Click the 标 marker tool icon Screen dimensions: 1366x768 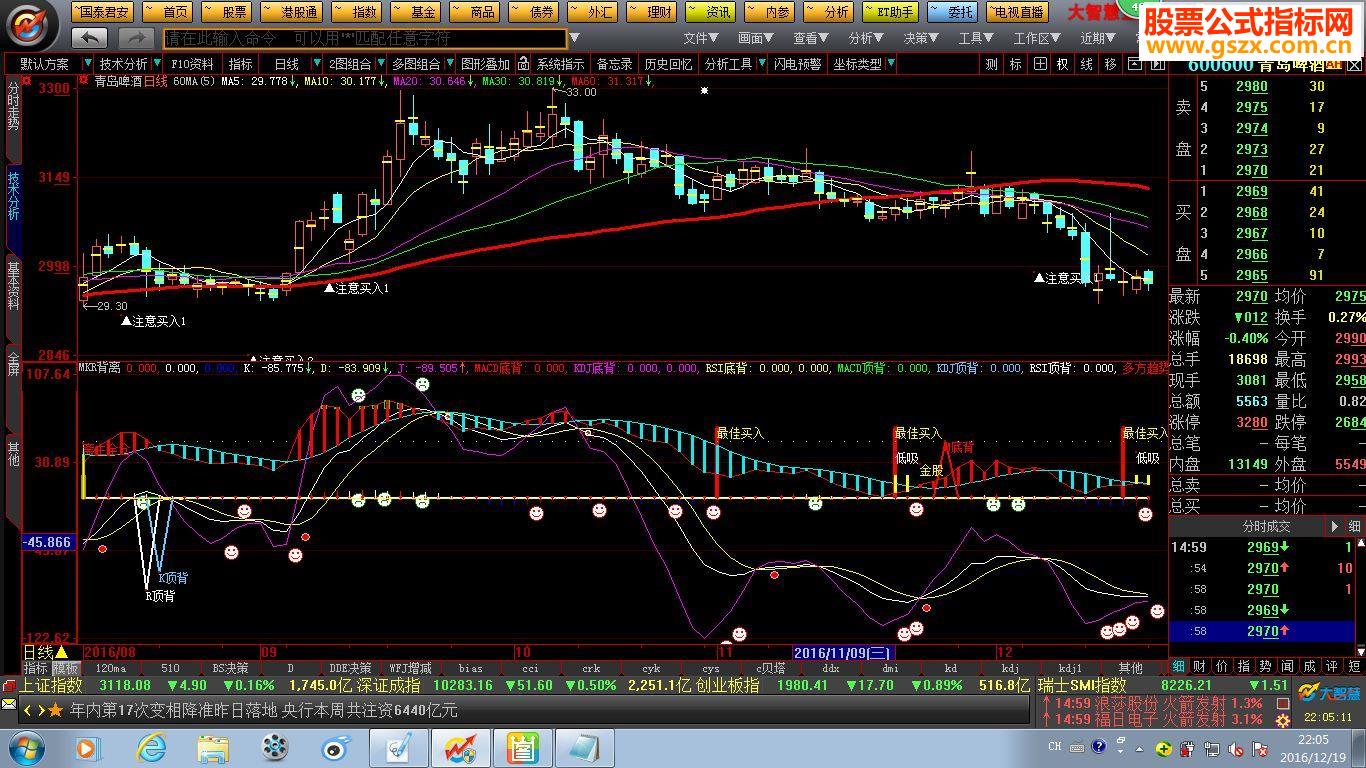[1015, 64]
